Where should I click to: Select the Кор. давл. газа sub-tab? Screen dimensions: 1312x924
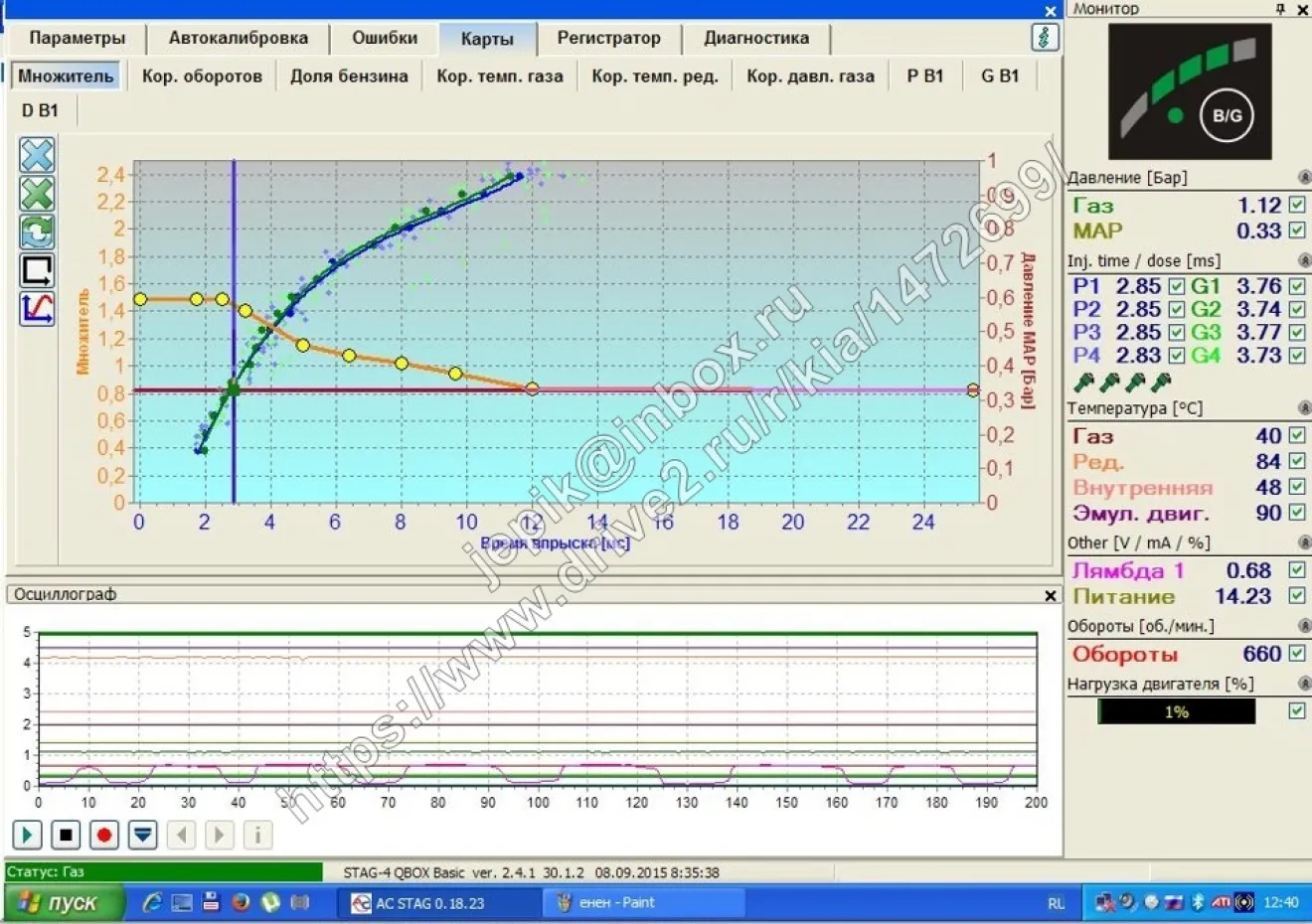click(x=811, y=76)
